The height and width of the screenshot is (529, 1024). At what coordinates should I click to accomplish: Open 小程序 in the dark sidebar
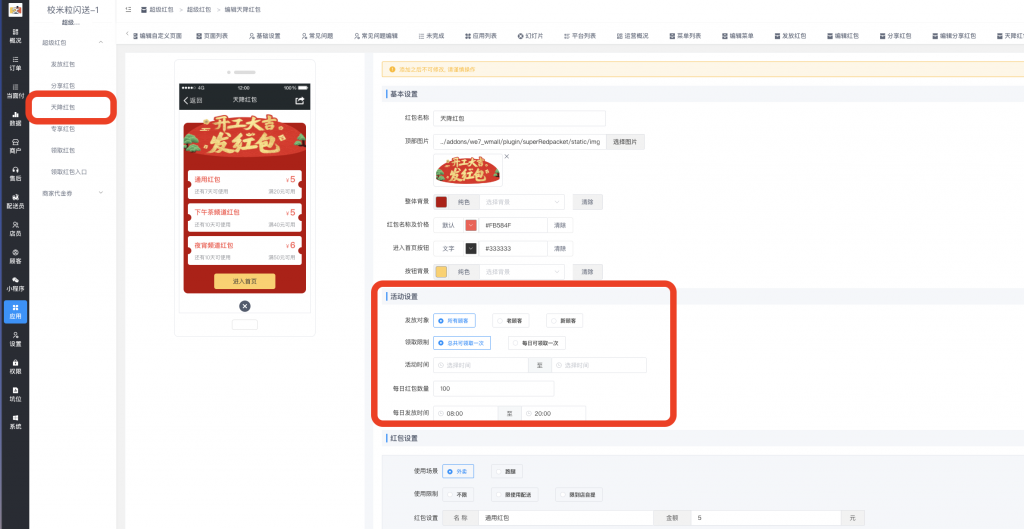[14, 283]
